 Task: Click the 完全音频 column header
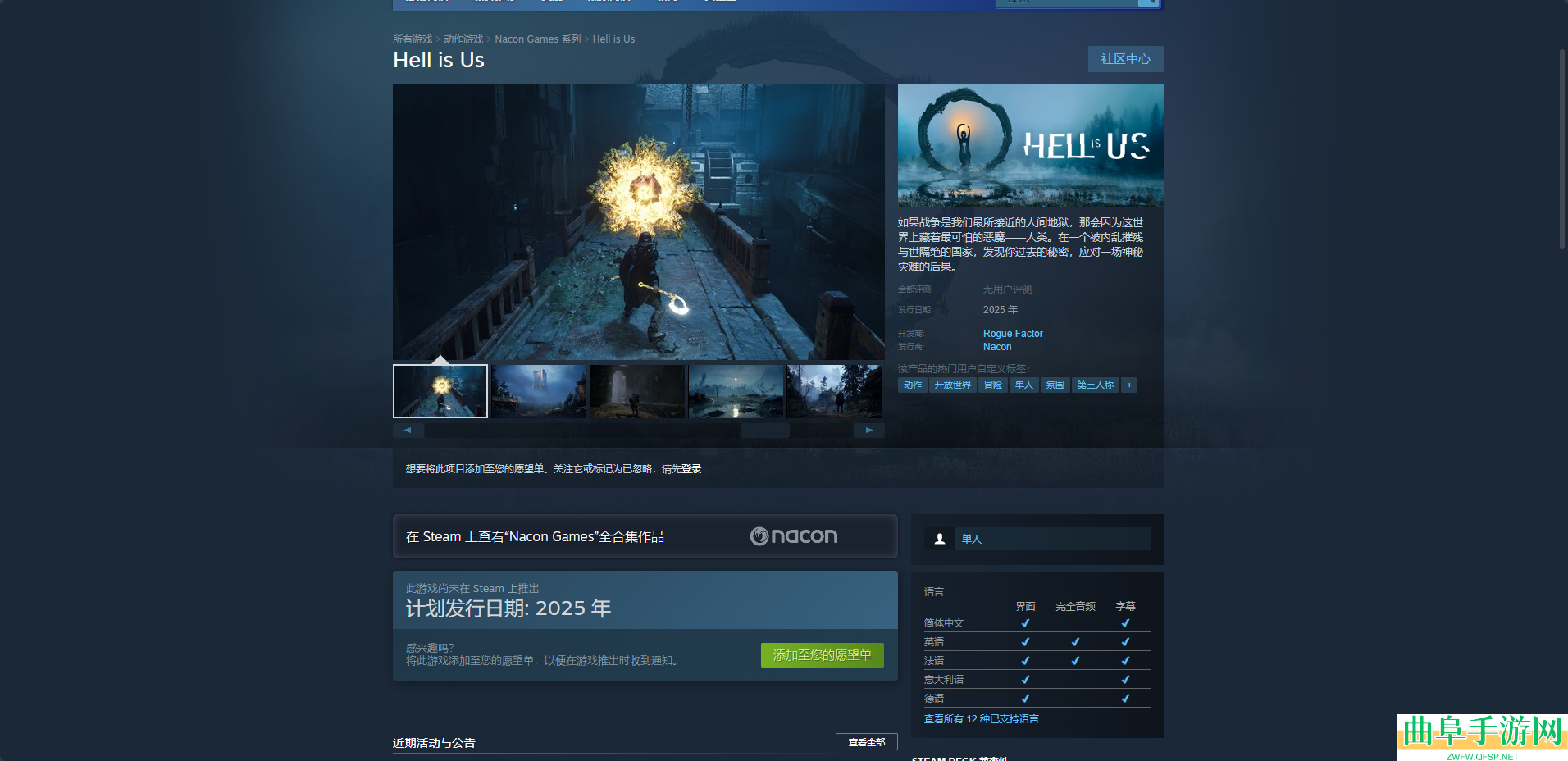coord(1075,607)
